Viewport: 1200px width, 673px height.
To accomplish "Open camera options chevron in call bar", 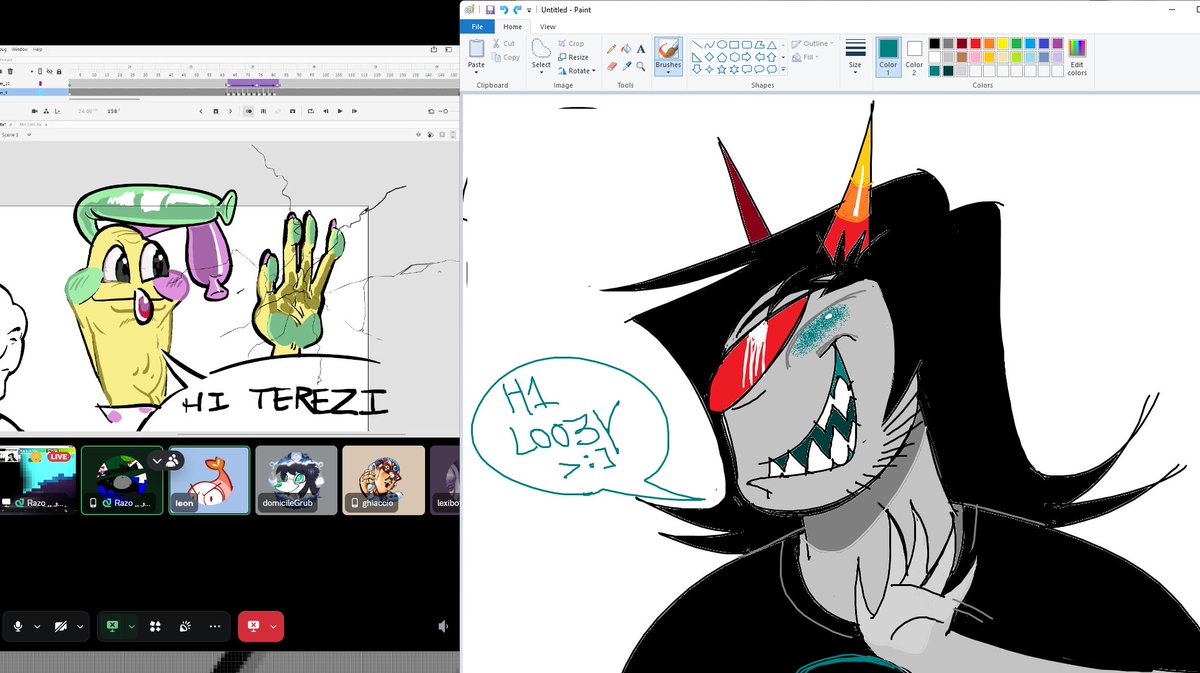I will [80, 626].
